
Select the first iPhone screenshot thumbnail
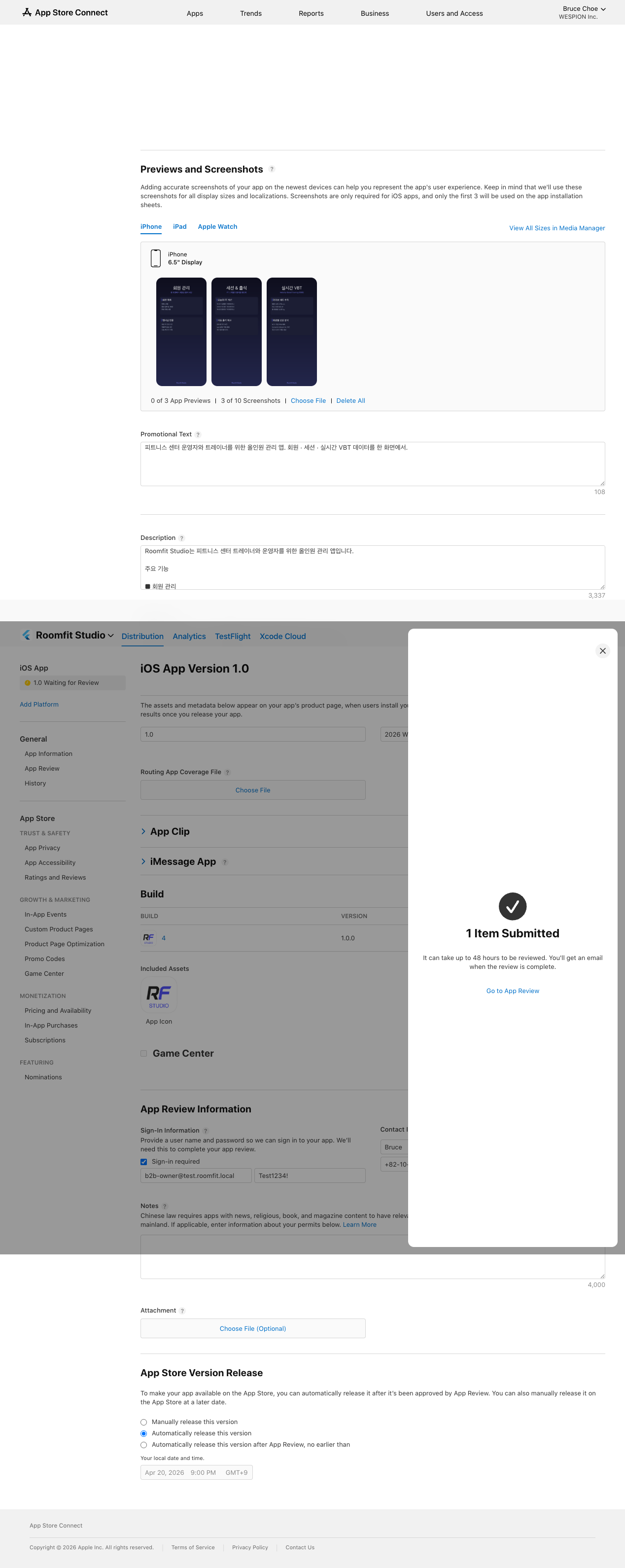pyautogui.click(x=181, y=332)
